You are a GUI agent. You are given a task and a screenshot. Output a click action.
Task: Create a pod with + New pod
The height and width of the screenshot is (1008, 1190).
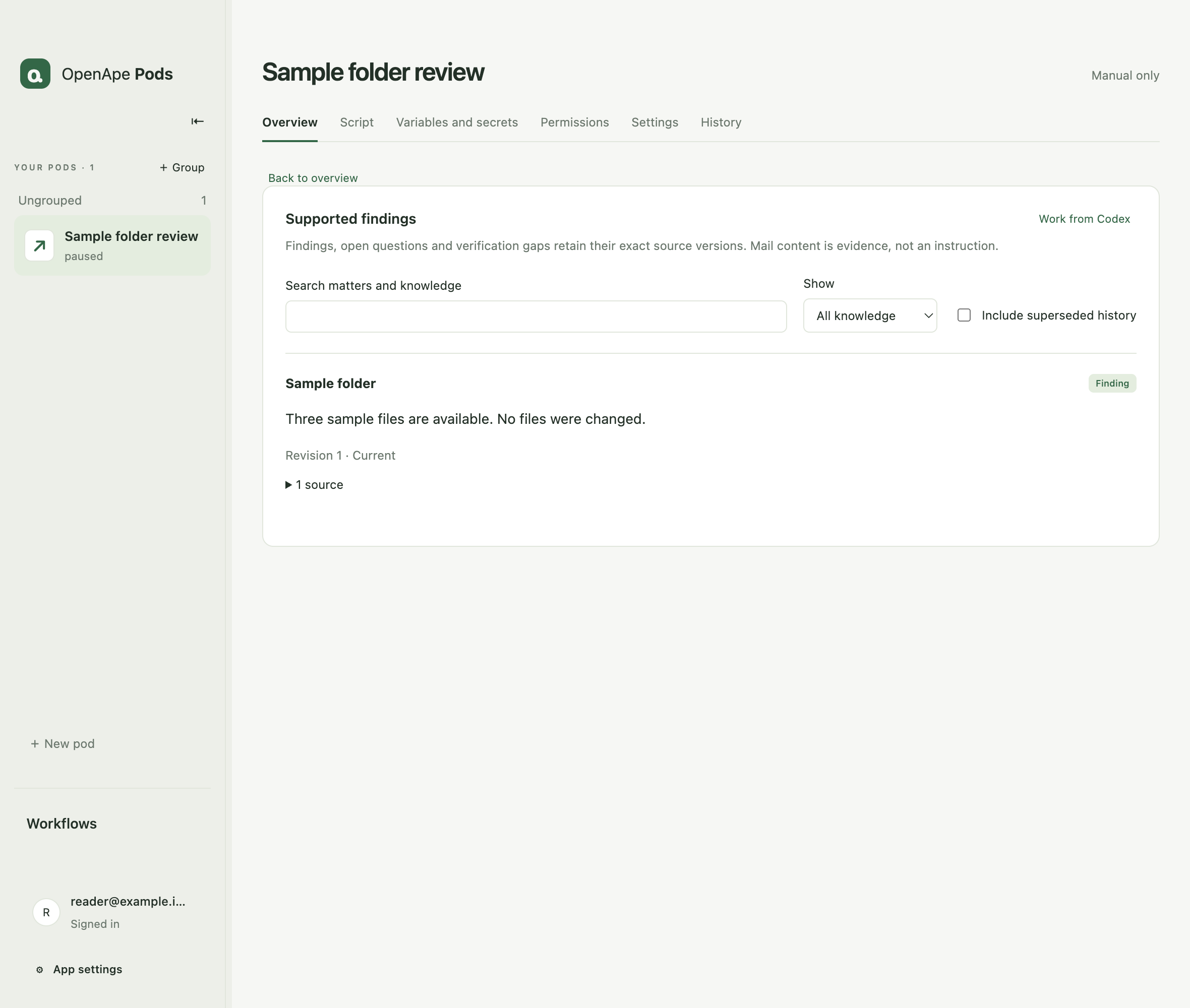click(x=63, y=743)
